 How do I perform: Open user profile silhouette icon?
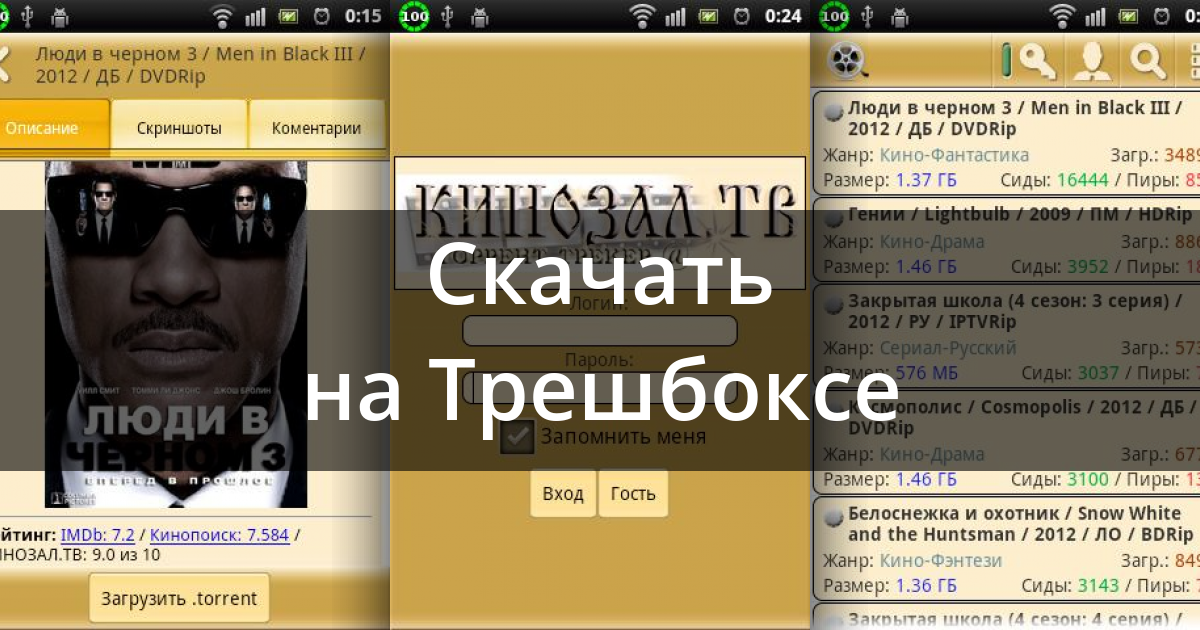click(1090, 62)
